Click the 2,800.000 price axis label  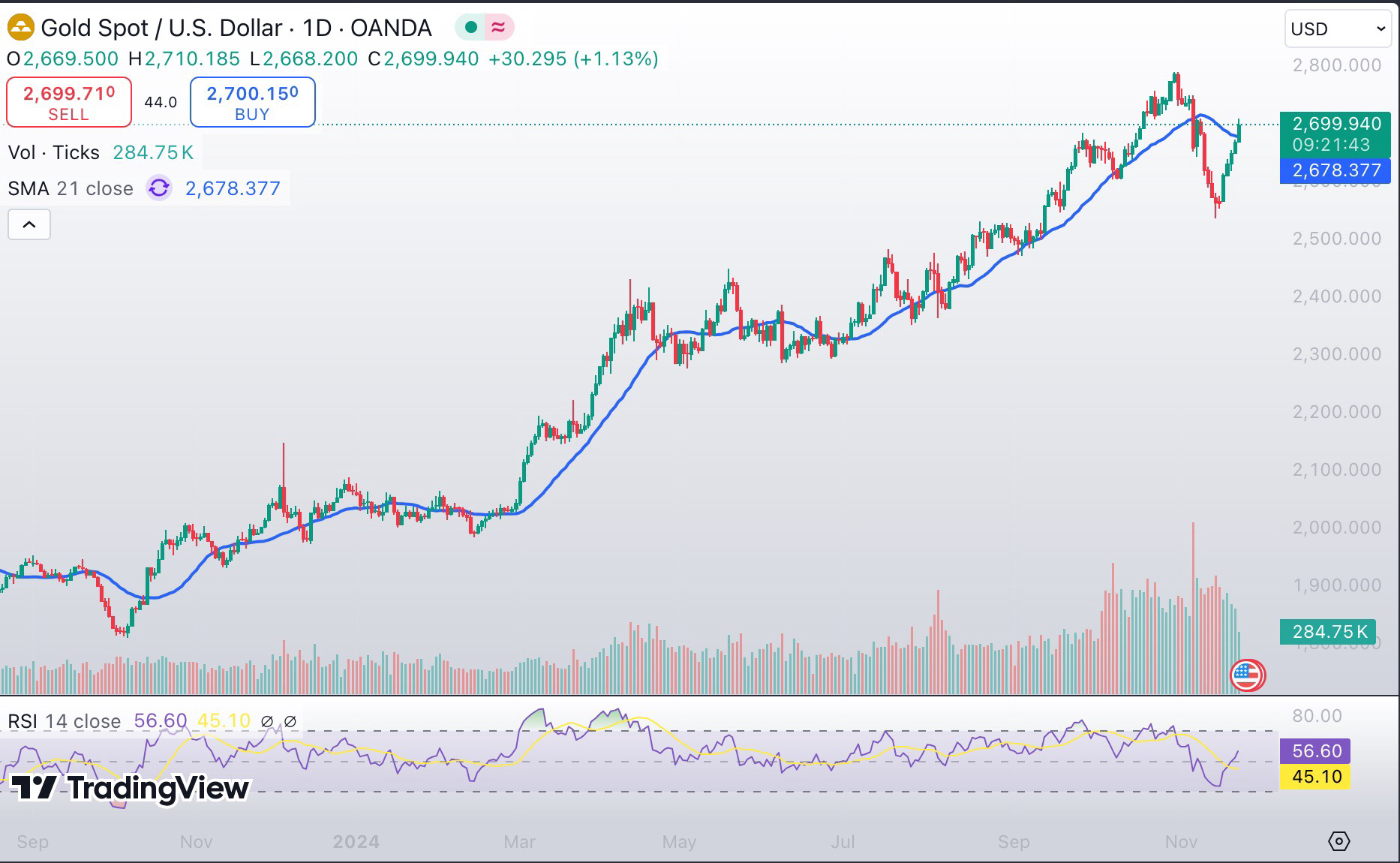tap(1337, 65)
